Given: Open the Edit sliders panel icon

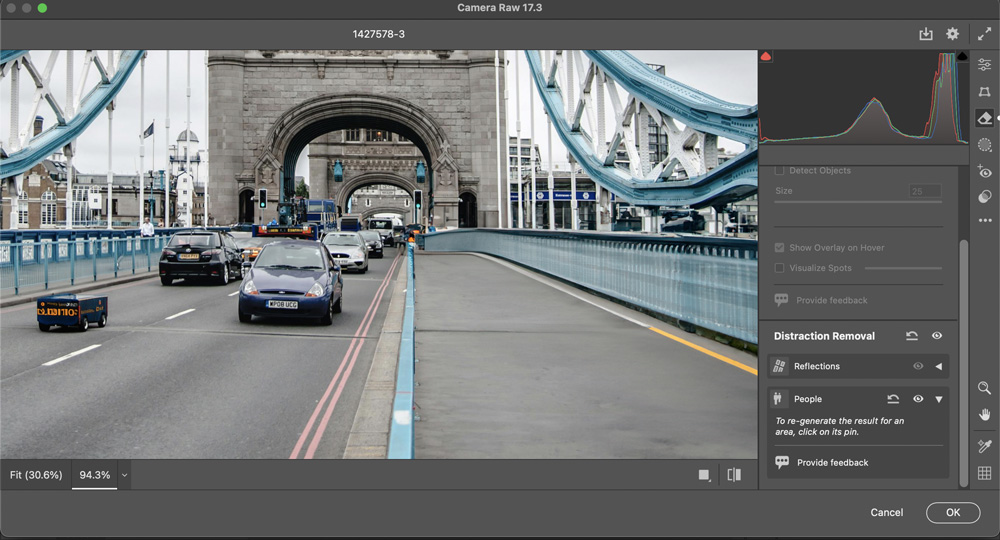Looking at the screenshot, I should click(x=984, y=64).
